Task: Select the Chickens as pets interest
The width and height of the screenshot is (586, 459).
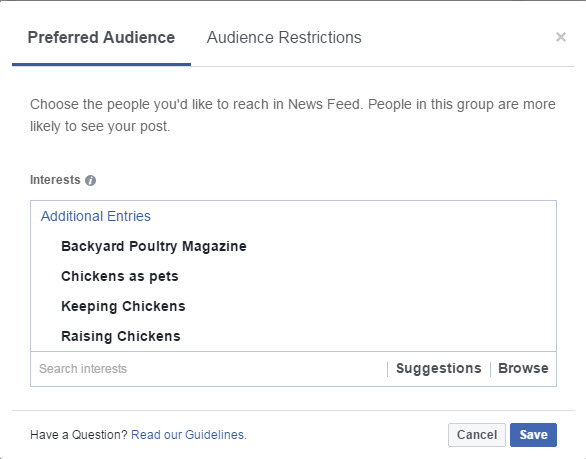Action: click(x=120, y=276)
